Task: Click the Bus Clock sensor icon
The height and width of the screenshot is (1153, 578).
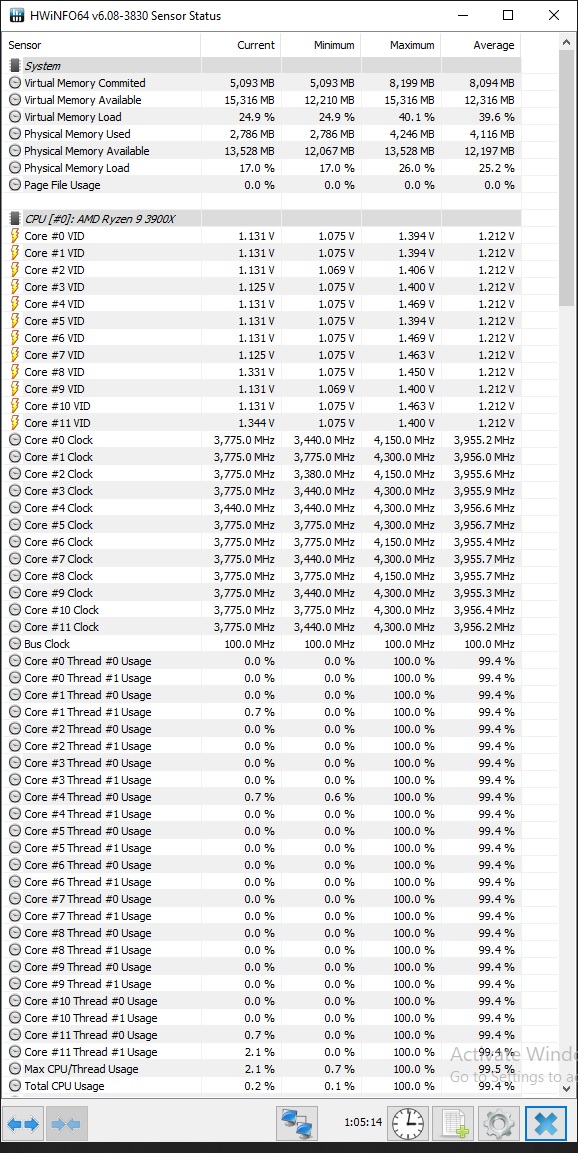Action: click(x=15, y=644)
